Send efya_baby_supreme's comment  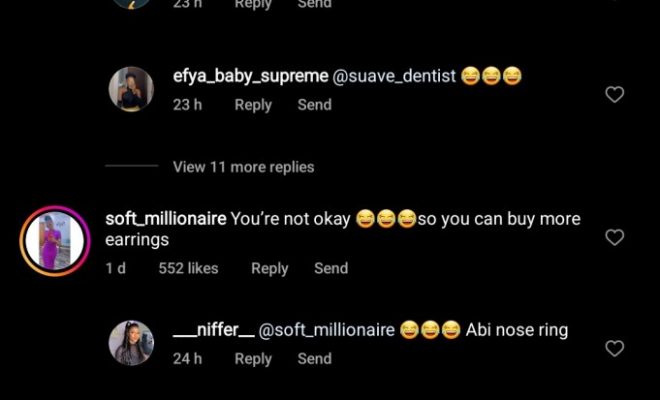click(314, 105)
